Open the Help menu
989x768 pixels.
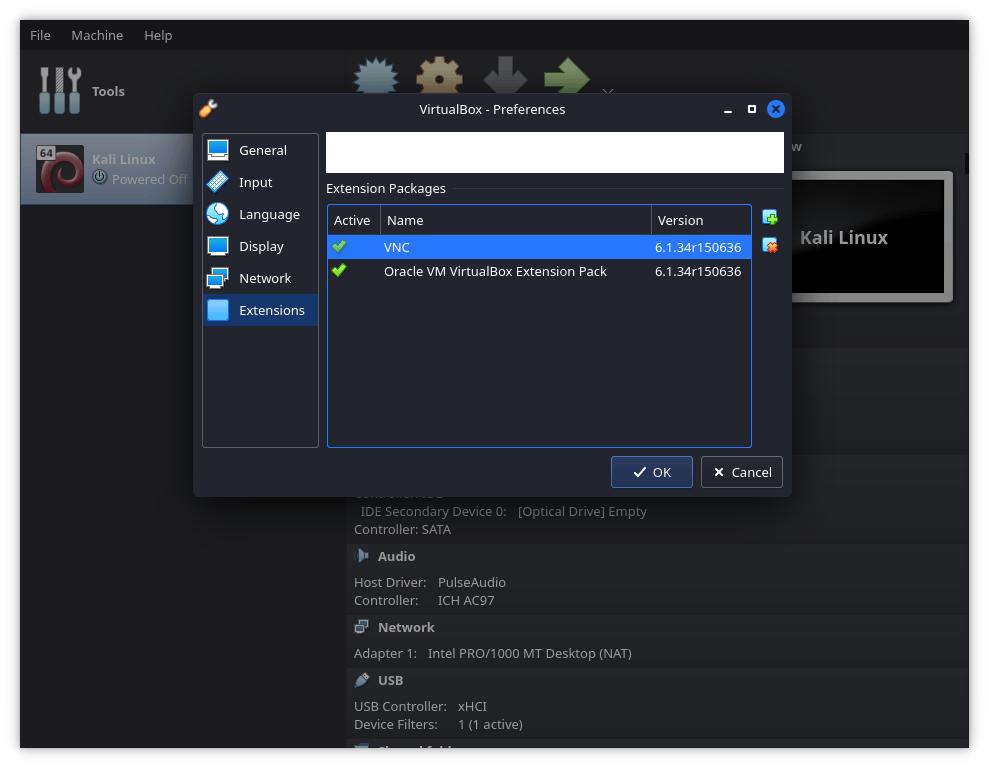tap(158, 35)
